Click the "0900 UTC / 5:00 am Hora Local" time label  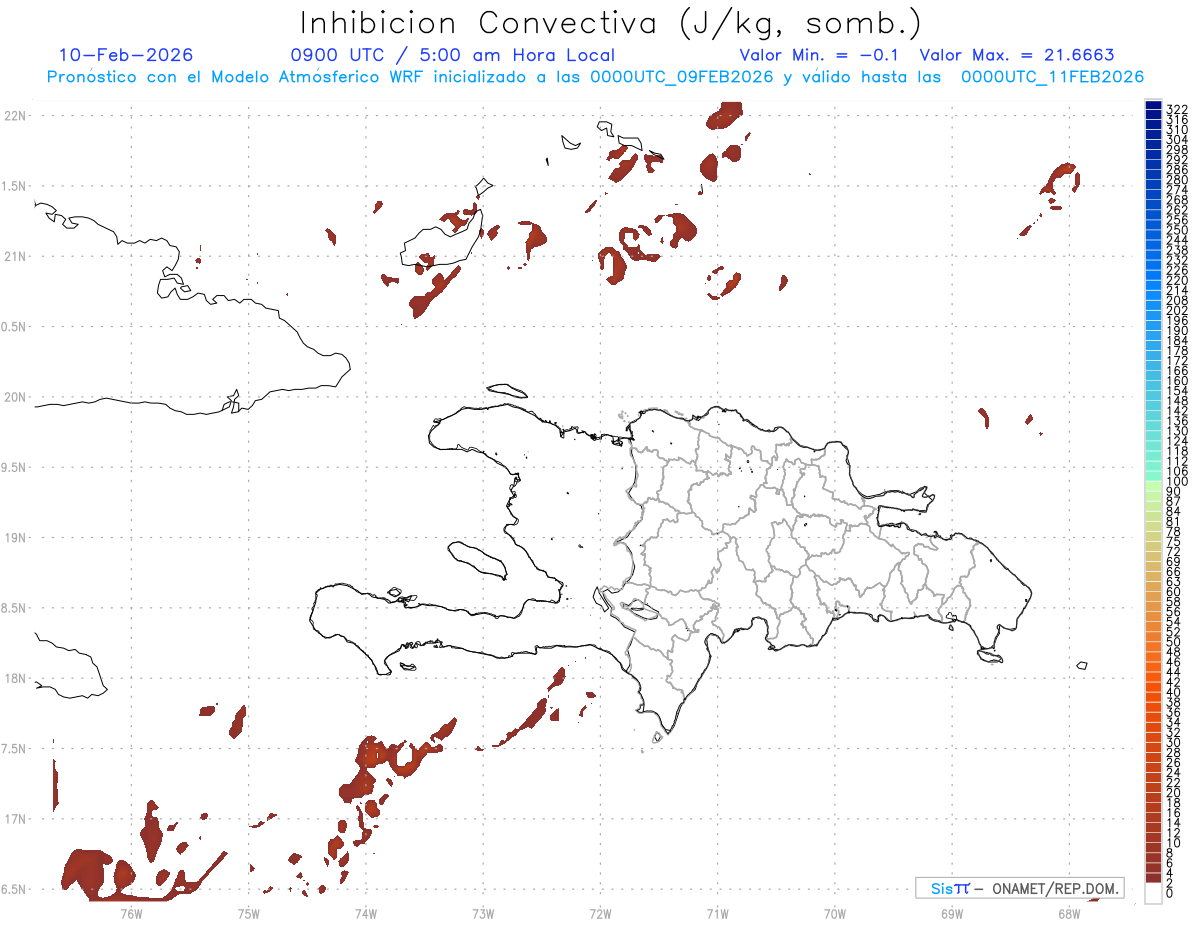[x=452, y=55]
